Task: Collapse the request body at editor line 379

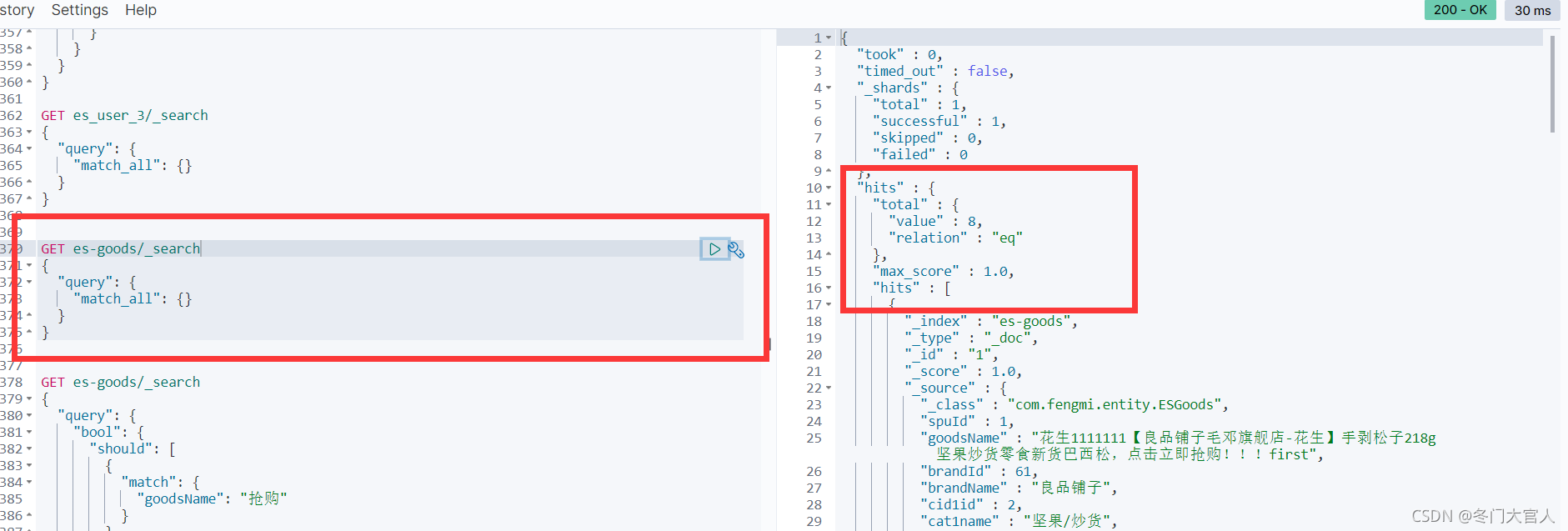Action: coord(29,398)
